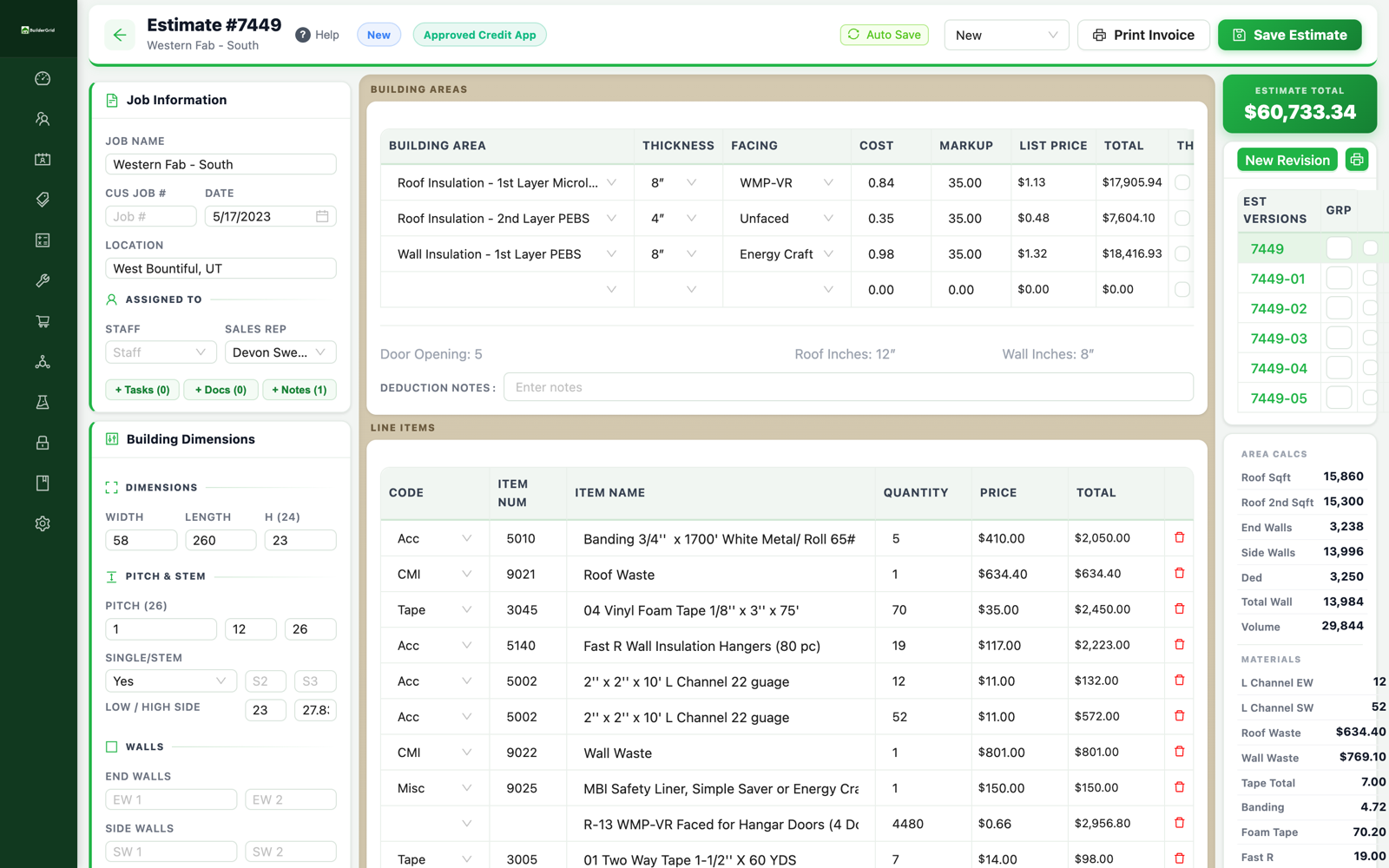
Task: Click the Width field showing 58
Action: tap(141, 540)
